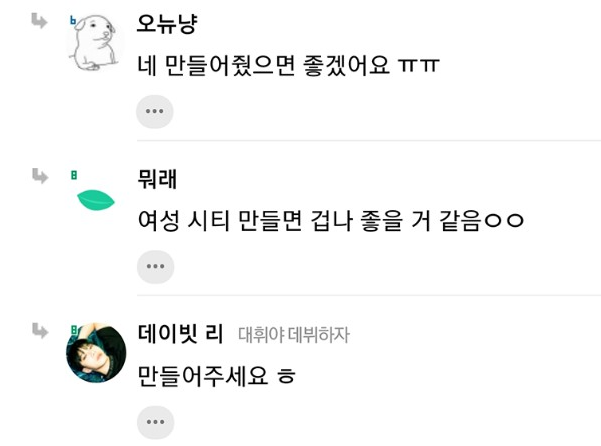Open more options under 데이빗 리's comment
This screenshot has width=601, height=446.
pyautogui.click(x=156, y=422)
